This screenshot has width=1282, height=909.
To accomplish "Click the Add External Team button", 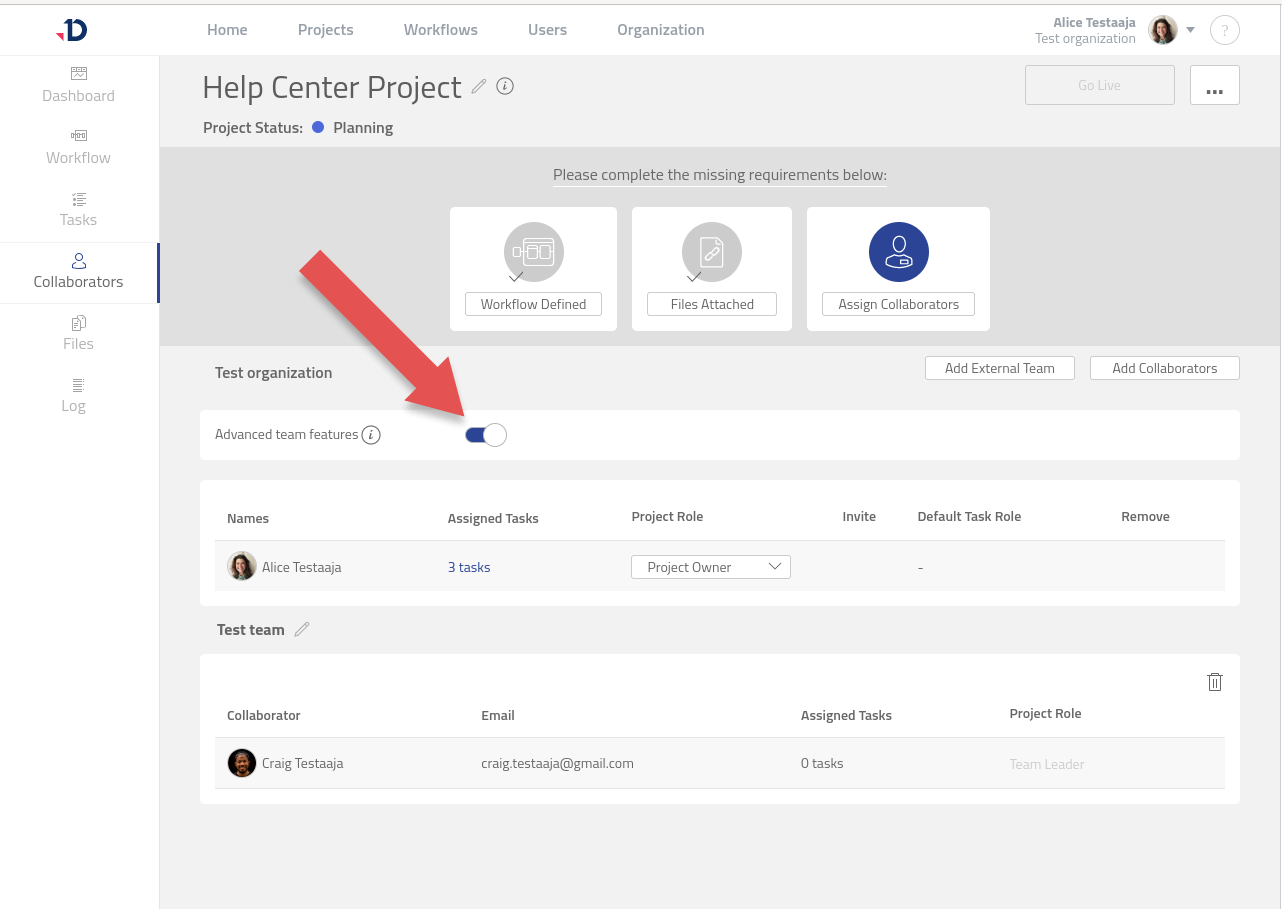I will coord(999,368).
